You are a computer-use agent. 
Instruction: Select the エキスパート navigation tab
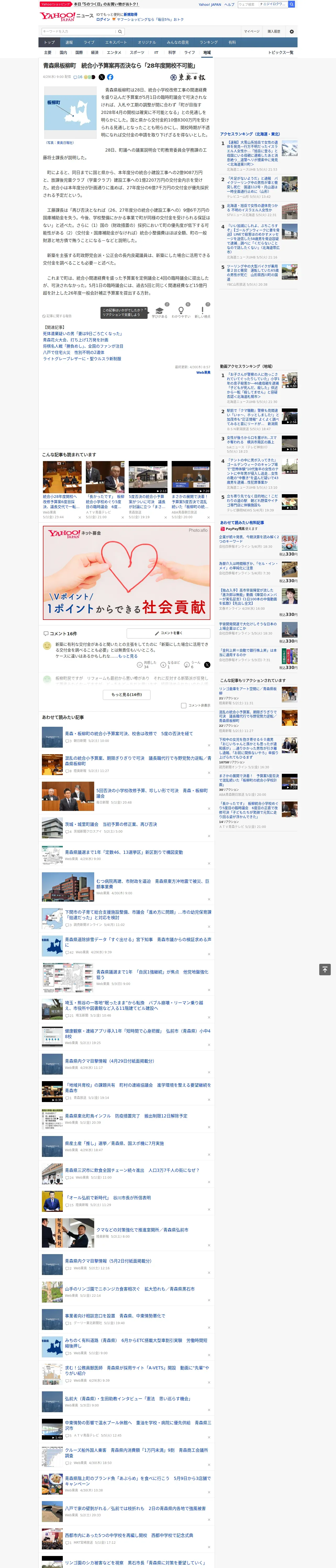click(116, 43)
